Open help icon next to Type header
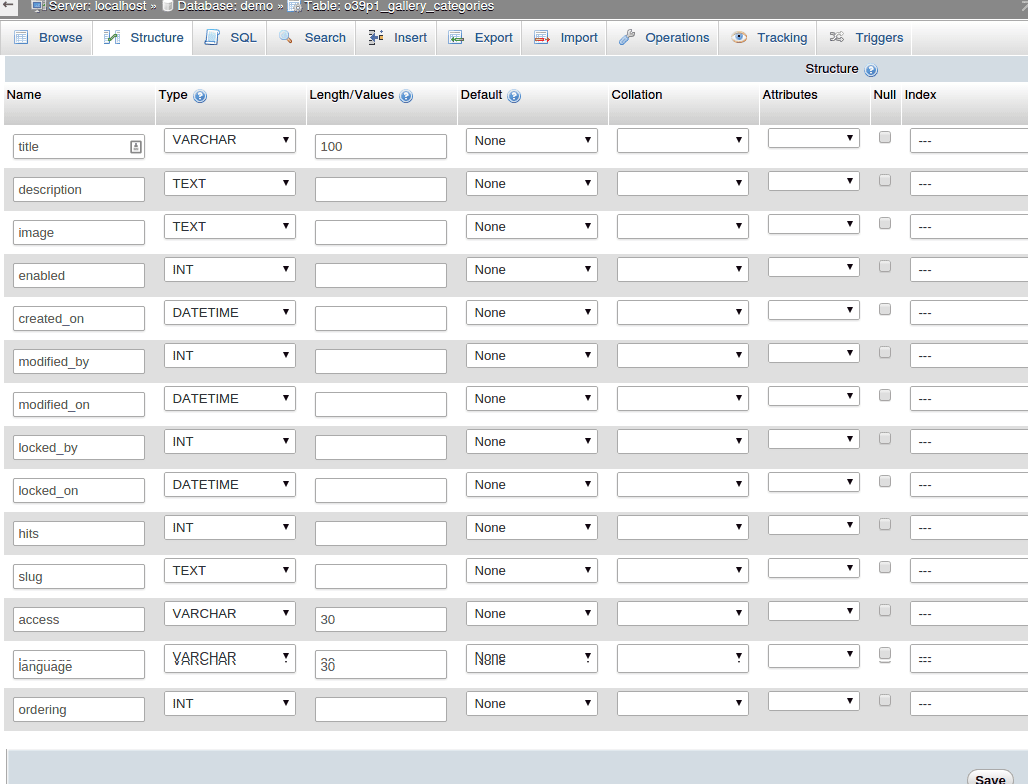The image size is (1028, 784). 200,96
